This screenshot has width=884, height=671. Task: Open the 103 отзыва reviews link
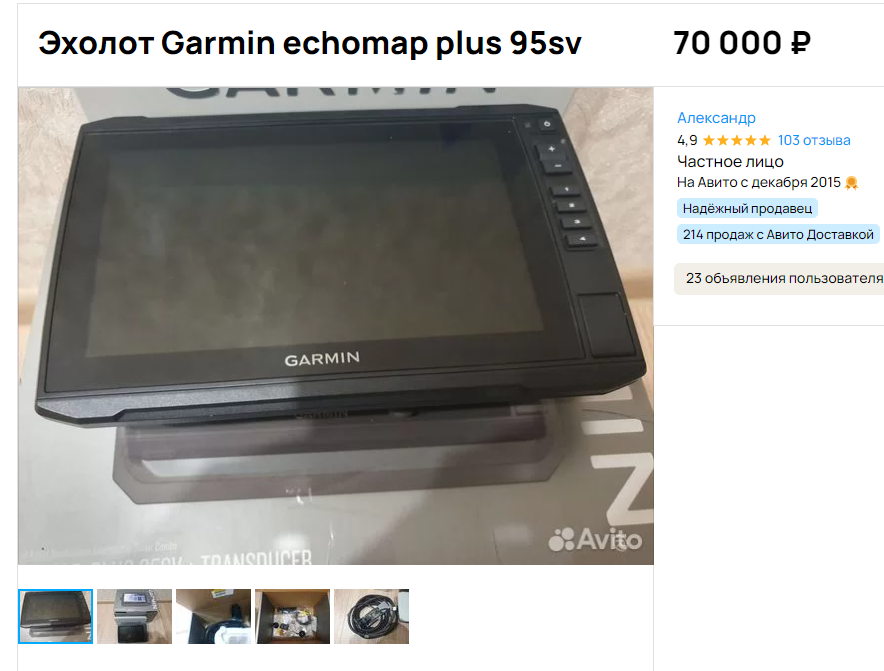[x=814, y=140]
